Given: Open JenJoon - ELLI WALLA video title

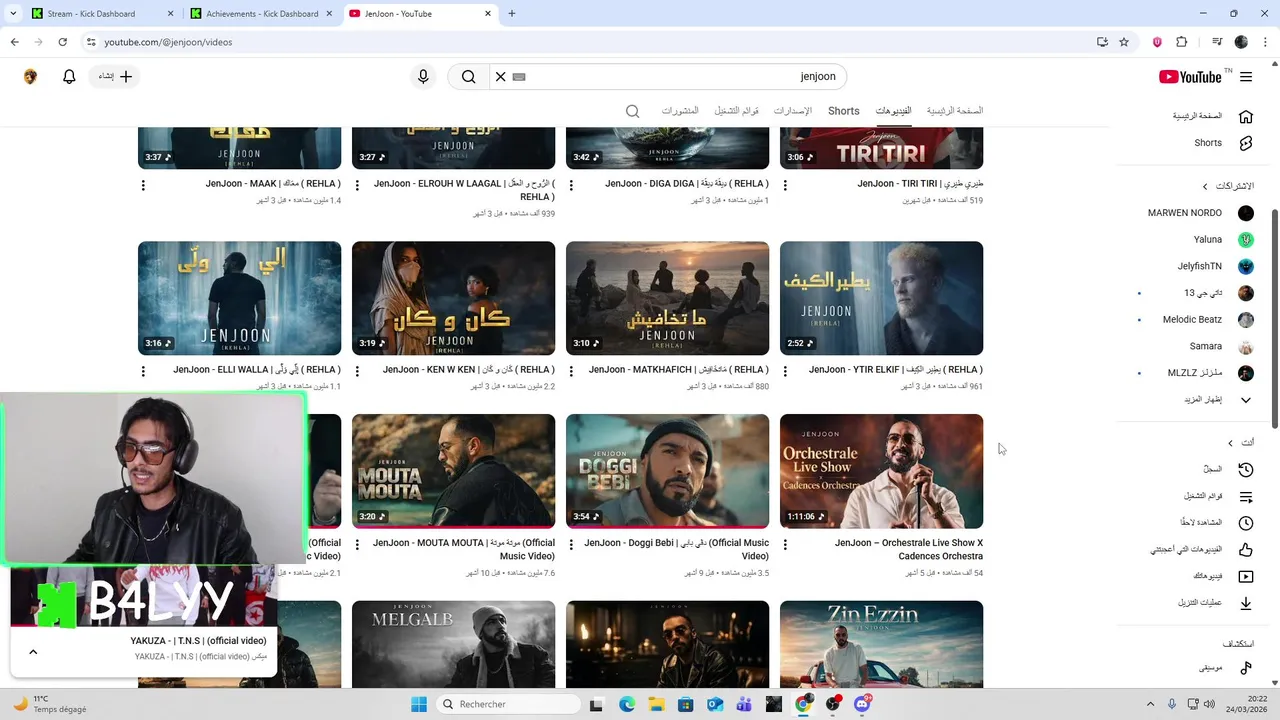Looking at the screenshot, I should [257, 370].
